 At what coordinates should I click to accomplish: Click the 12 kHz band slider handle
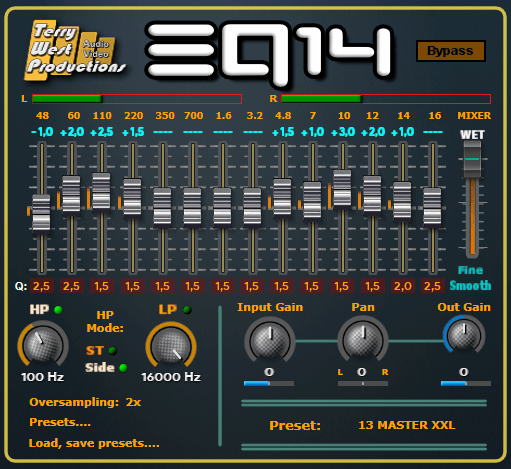tap(372, 196)
